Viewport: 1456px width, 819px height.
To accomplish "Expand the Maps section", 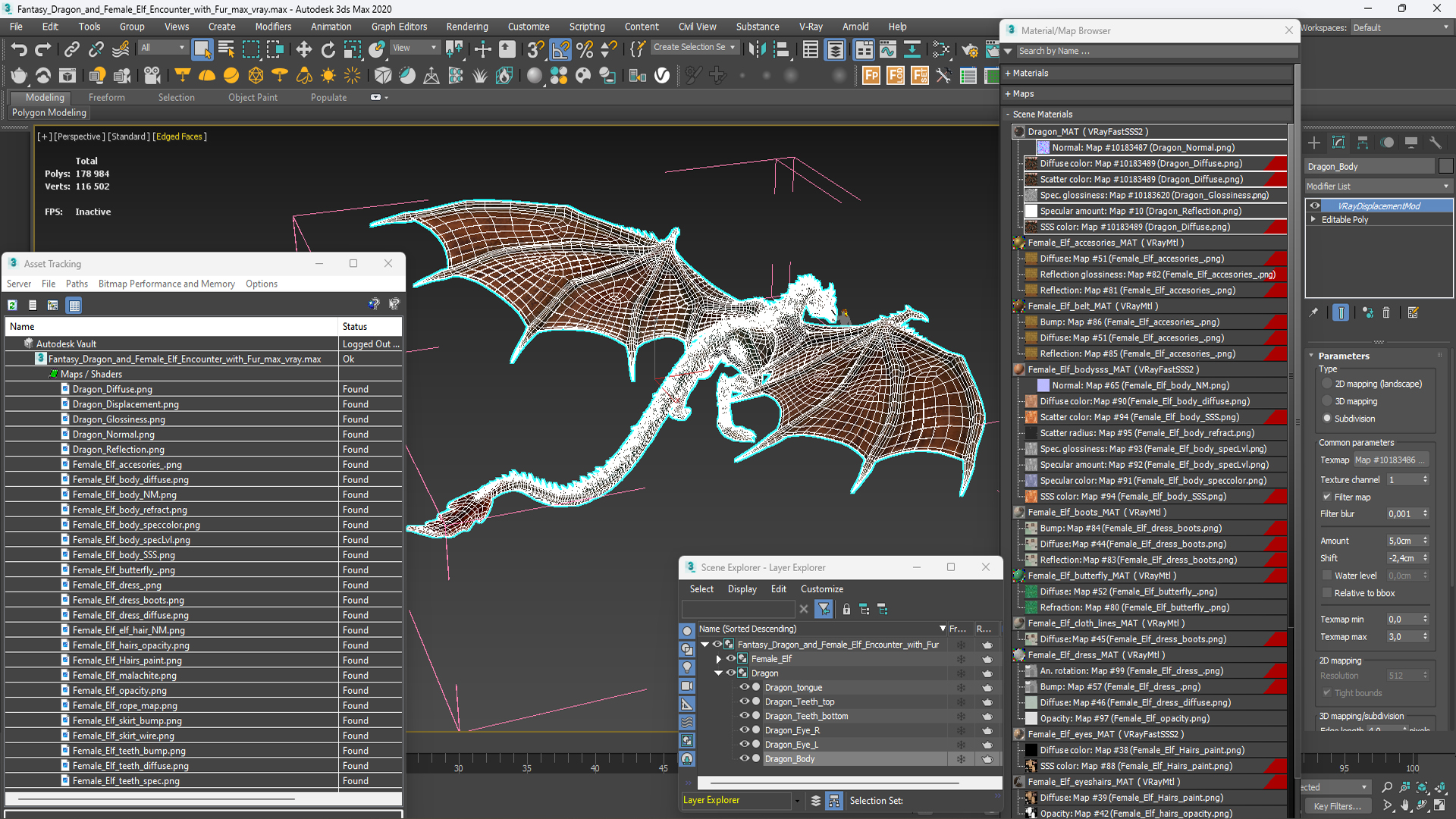I will click(x=1008, y=93).
